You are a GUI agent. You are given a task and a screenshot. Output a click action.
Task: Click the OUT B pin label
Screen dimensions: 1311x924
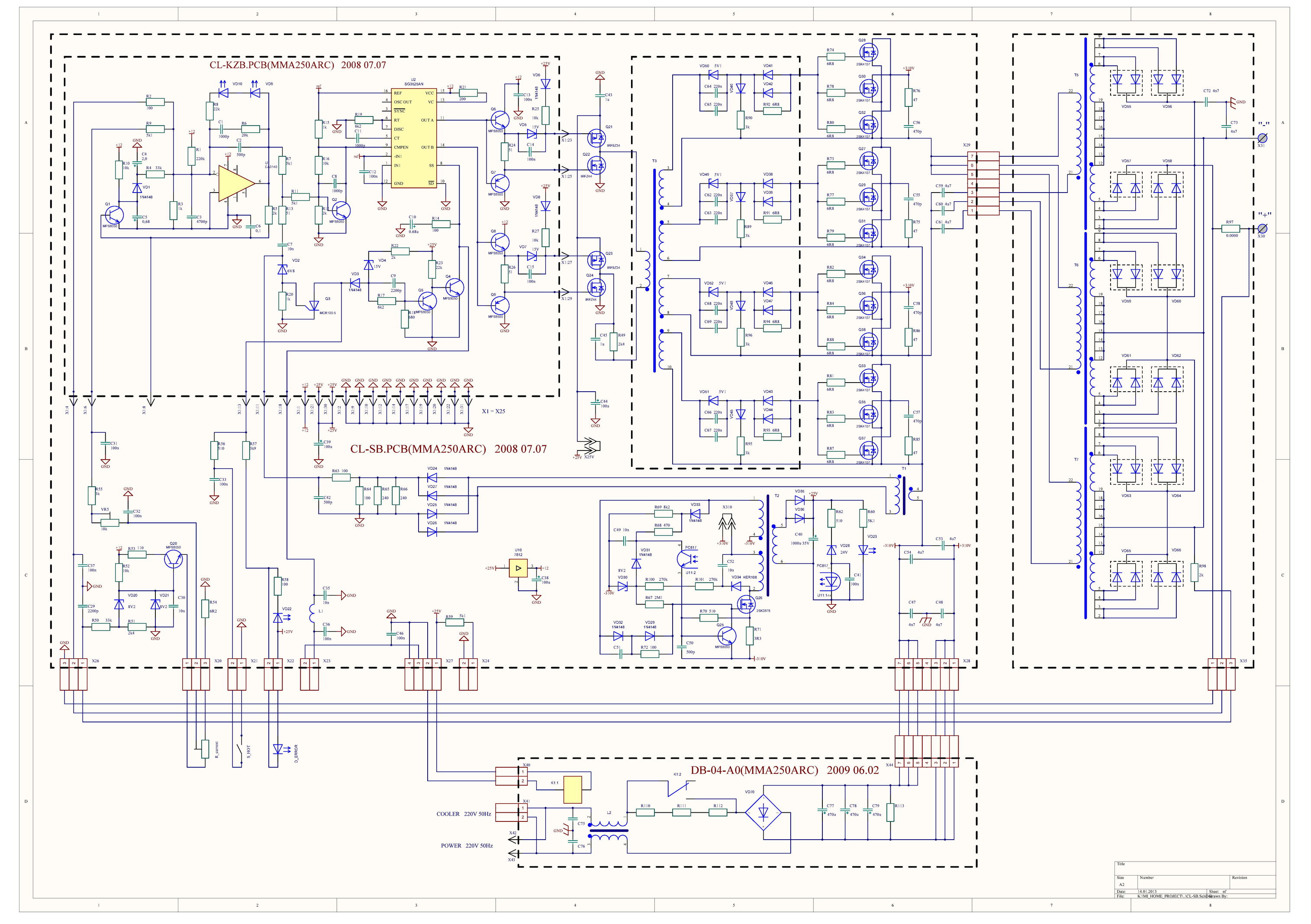click(x=428, y=147)
